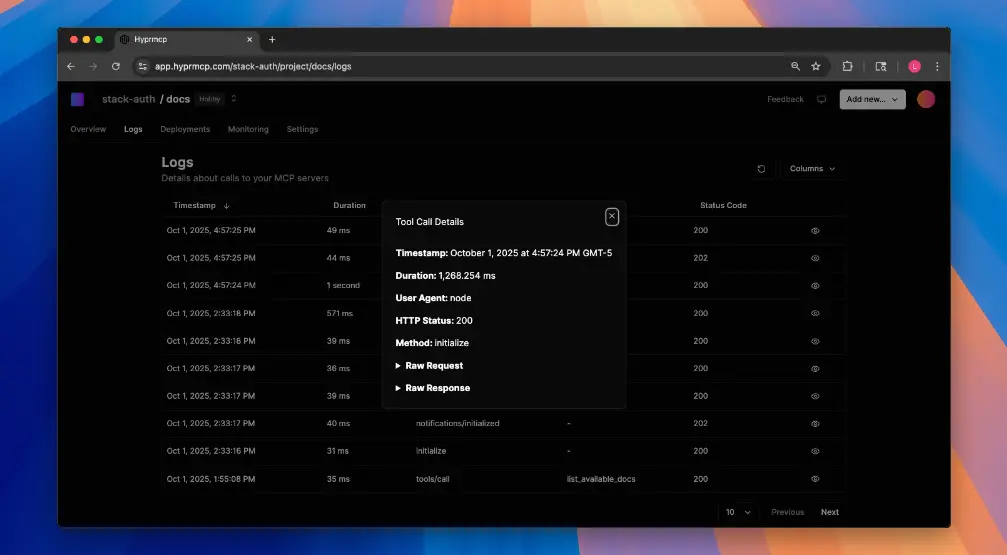Click the Hyprmcp logo square in header
This screenshot has height=555, width=1007.
[78, 99]
